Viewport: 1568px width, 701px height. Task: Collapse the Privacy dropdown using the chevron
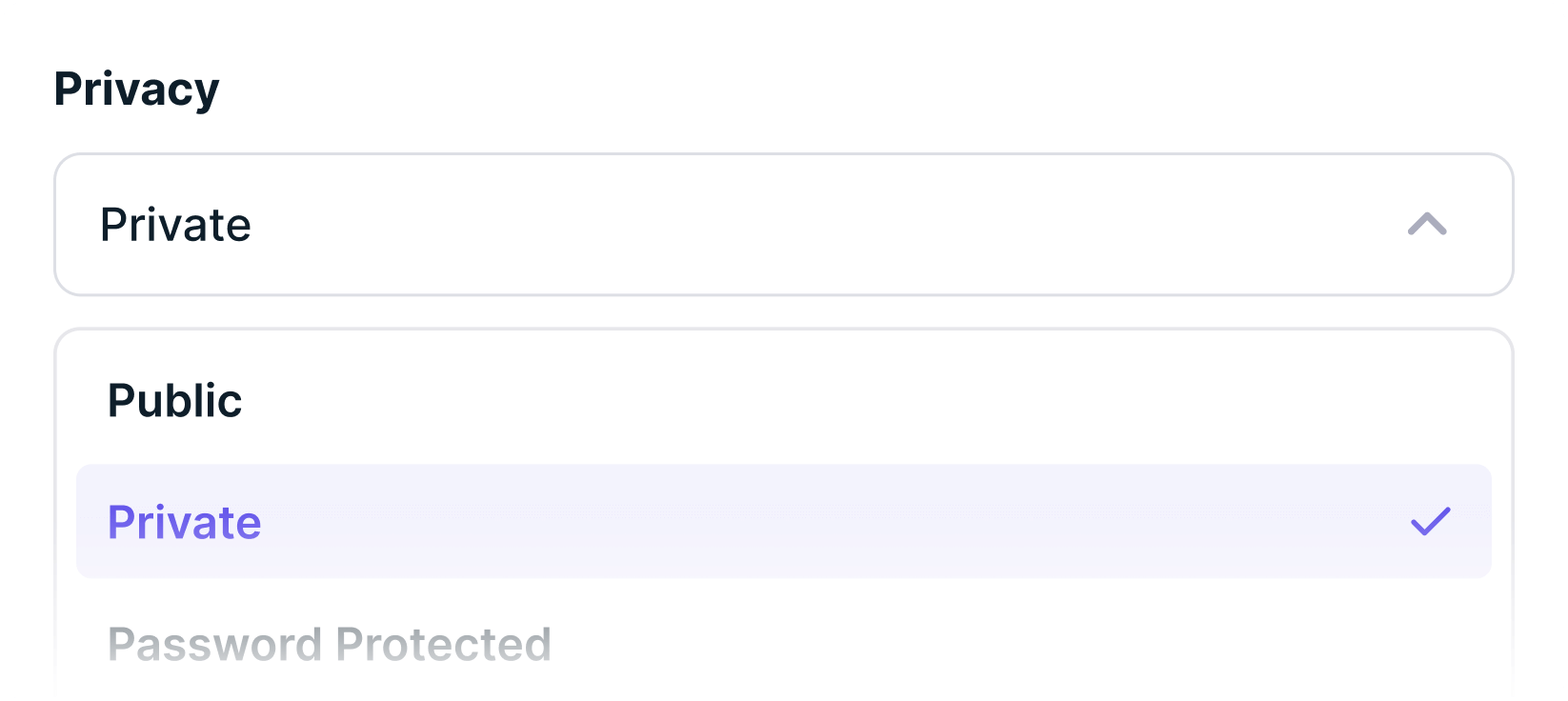[x=1428, y=225]
